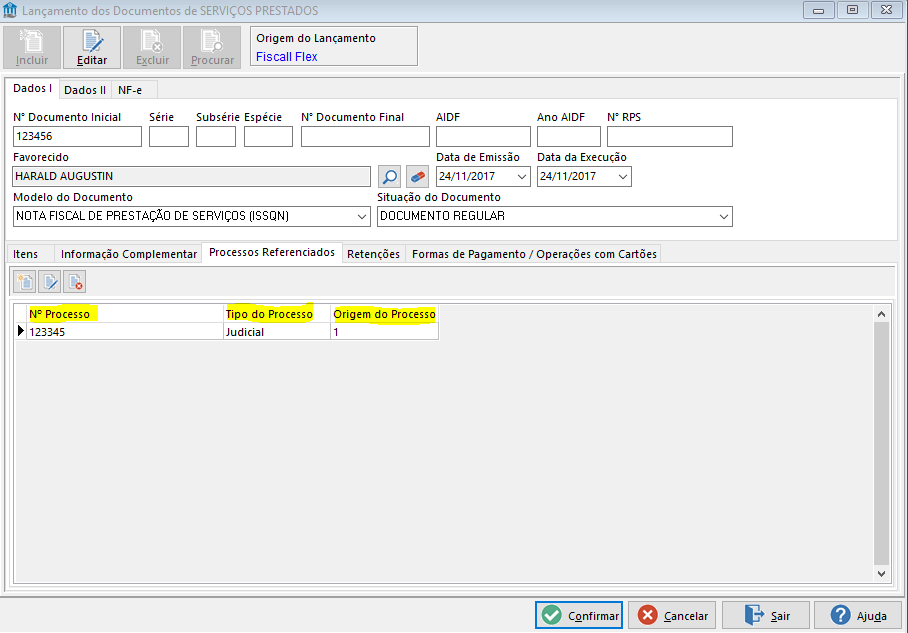Open Data de Emissão date dropdown
908x633 pixels.
[x=522, y=177]
